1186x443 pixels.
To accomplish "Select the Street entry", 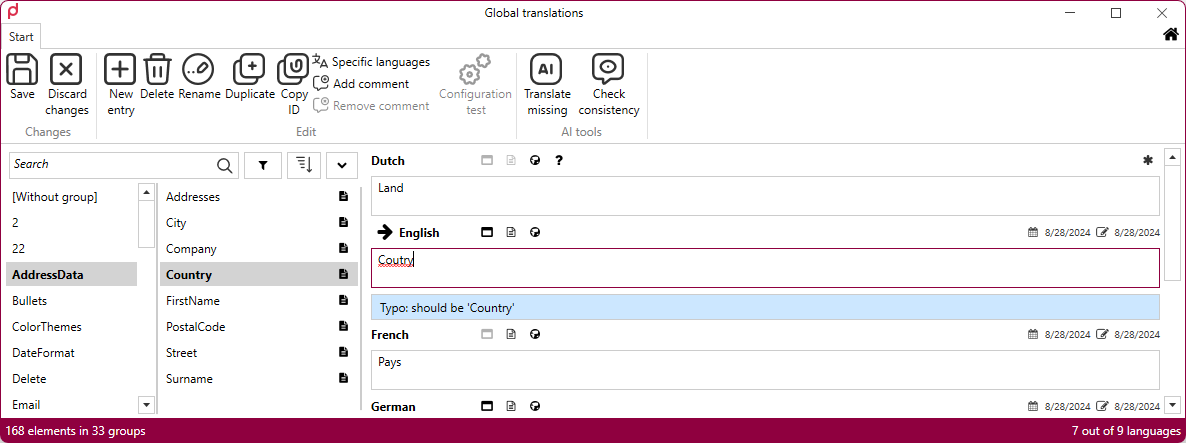I will (x=259, y=353).
